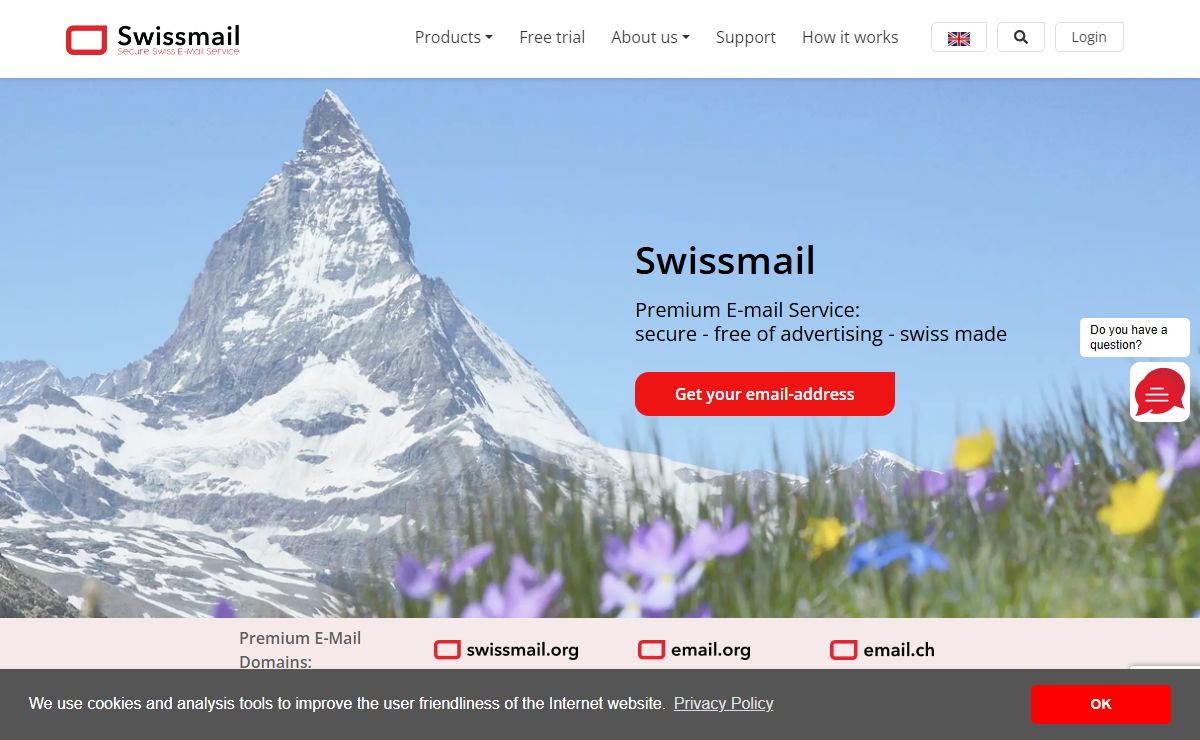
Task: Click the Swissmail hero heading text
Action: coord(725,261)
